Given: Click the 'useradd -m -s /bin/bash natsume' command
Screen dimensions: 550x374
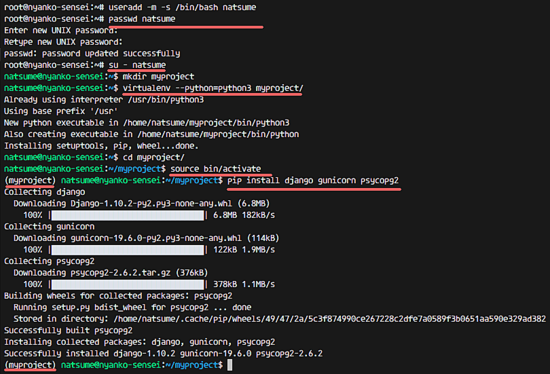Looking at the screenshot, I should point(182,7).
